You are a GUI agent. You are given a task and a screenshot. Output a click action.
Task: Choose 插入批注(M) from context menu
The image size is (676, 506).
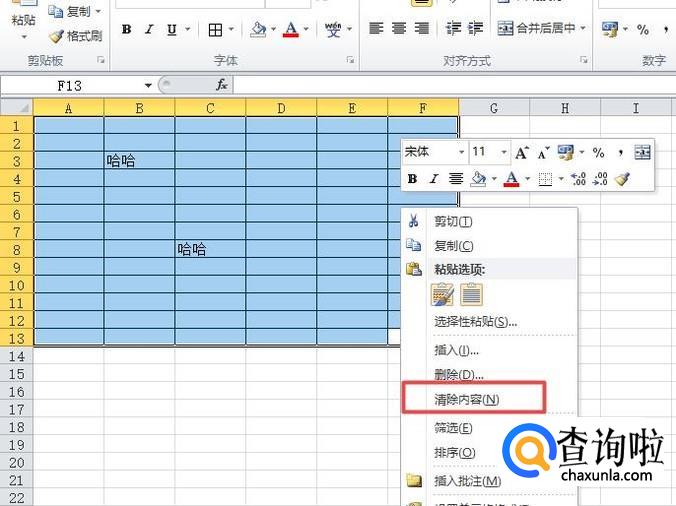[467, 481]
